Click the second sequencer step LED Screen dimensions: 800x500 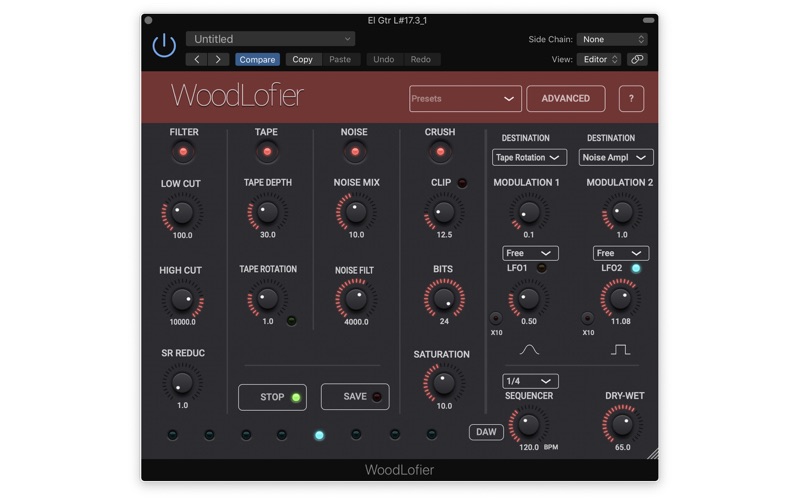pos(209,435)
